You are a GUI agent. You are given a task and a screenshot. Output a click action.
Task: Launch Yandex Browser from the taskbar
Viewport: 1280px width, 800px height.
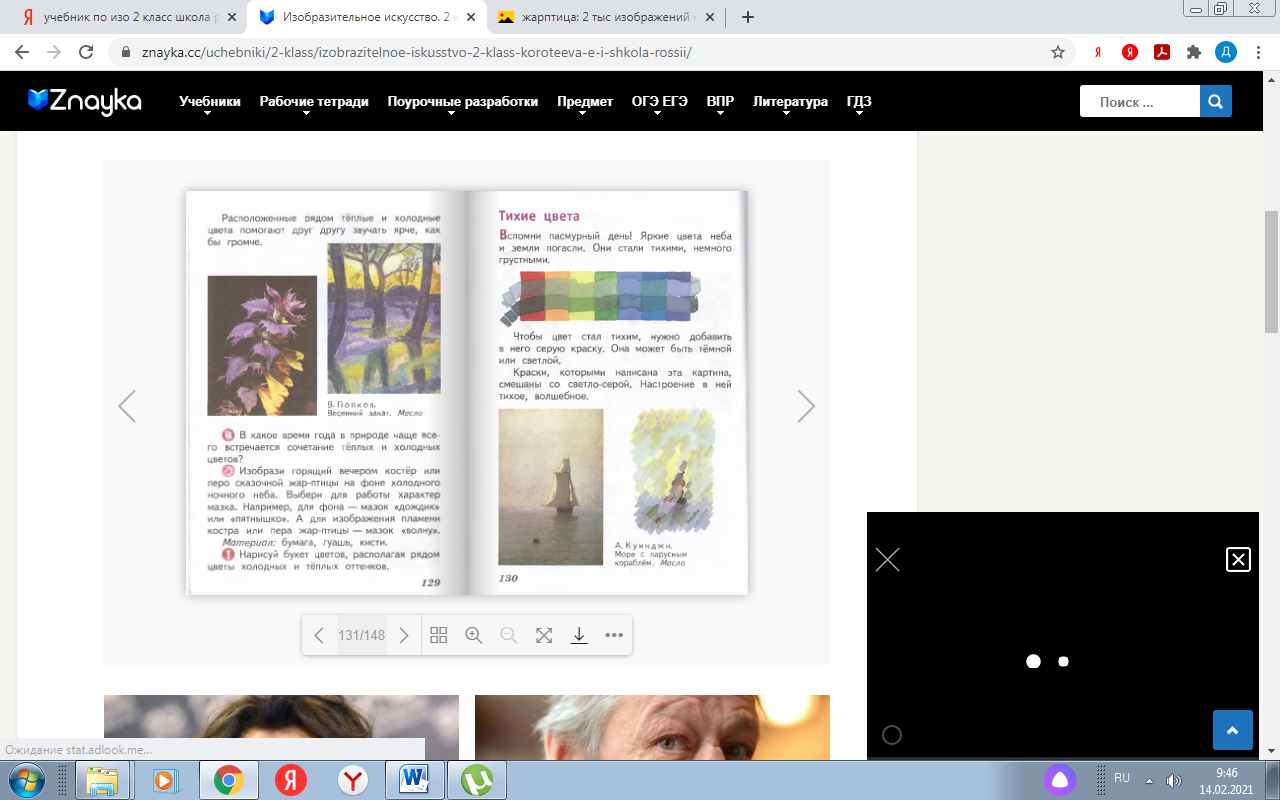click(x=353, y=780)
